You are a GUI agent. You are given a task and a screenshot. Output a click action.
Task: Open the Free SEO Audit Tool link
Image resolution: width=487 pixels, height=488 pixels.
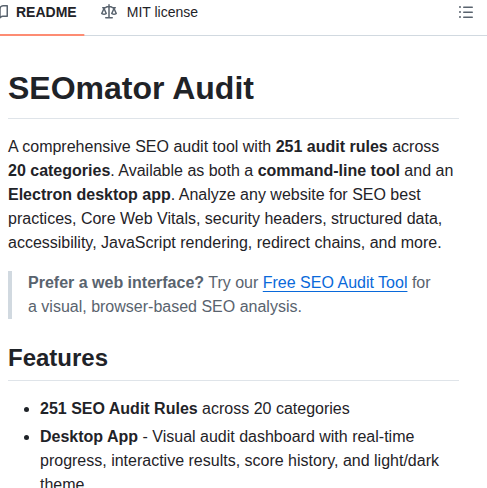coord(335,283)
